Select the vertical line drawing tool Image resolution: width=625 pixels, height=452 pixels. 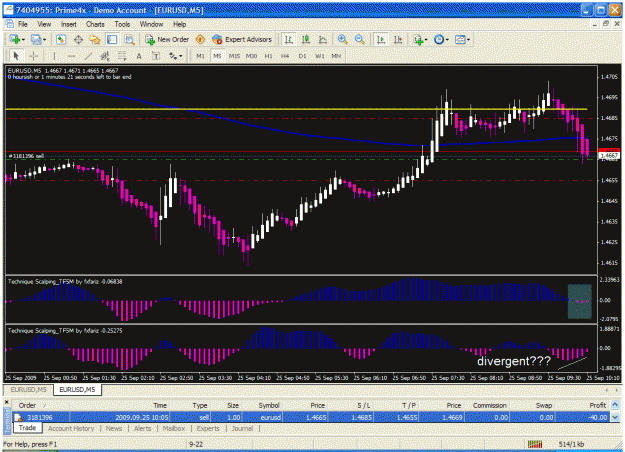54,56
